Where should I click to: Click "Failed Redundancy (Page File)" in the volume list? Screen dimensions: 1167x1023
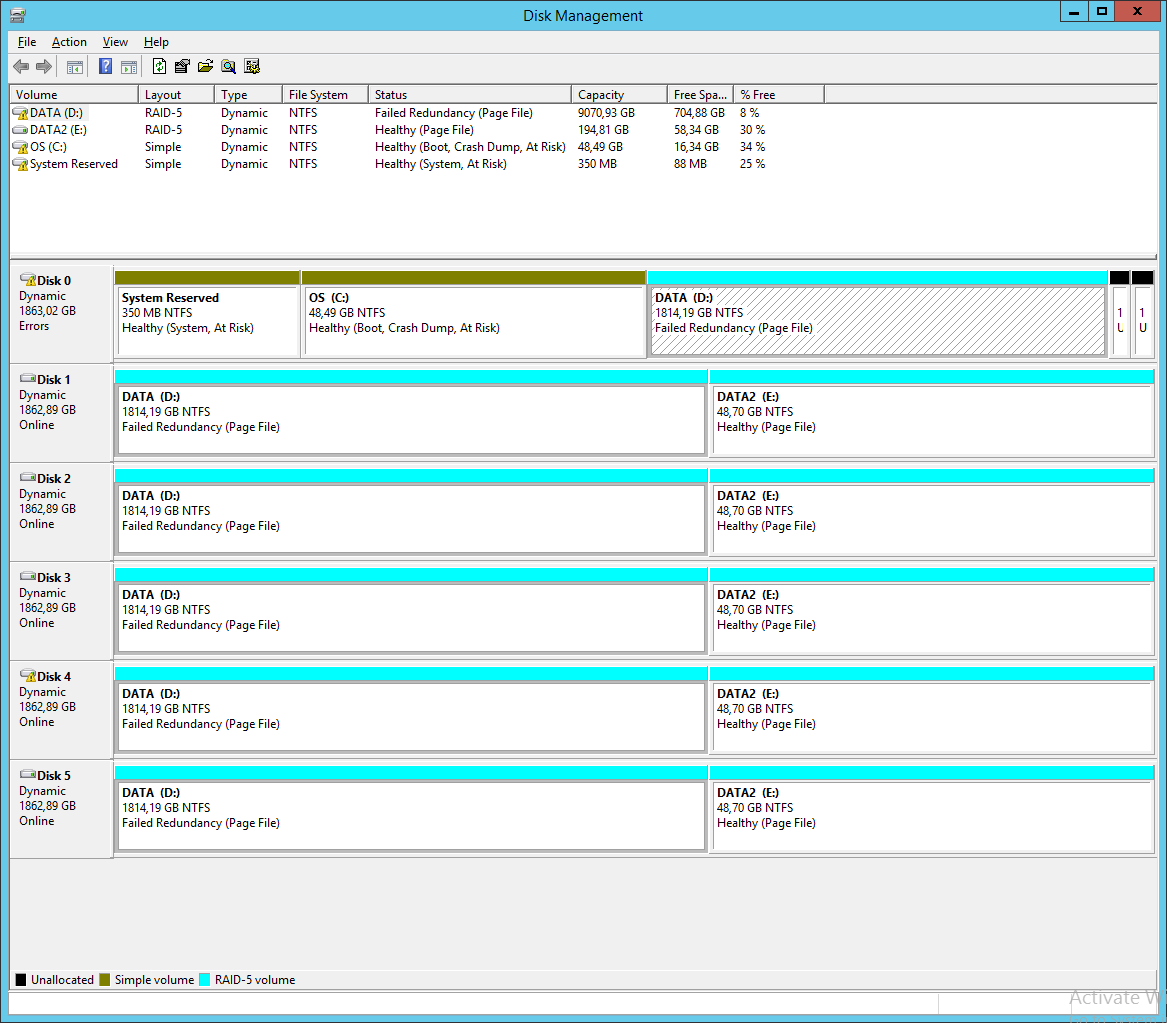(453, 113)
